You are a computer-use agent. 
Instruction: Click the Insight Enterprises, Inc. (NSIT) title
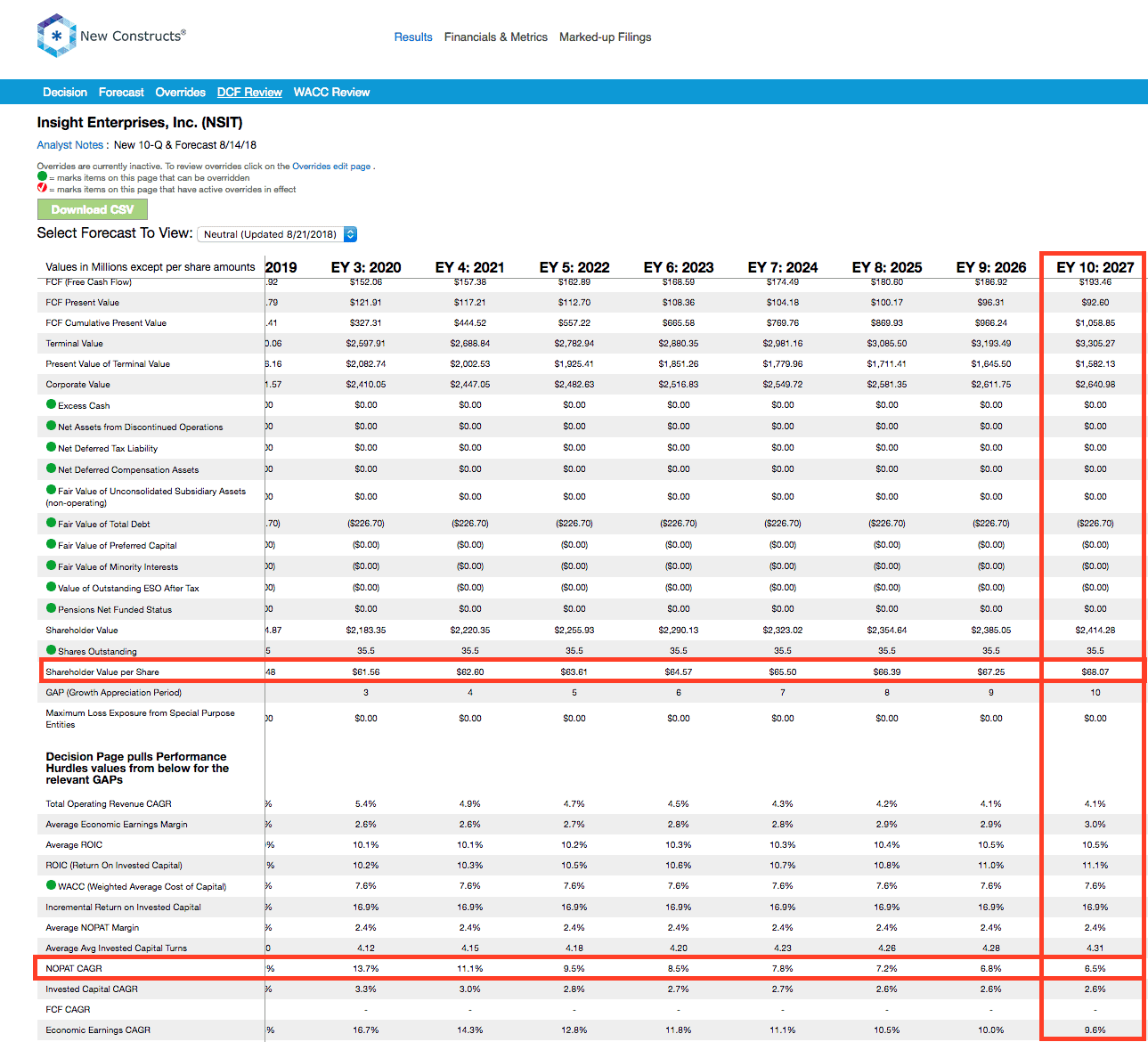pos(140,123)
